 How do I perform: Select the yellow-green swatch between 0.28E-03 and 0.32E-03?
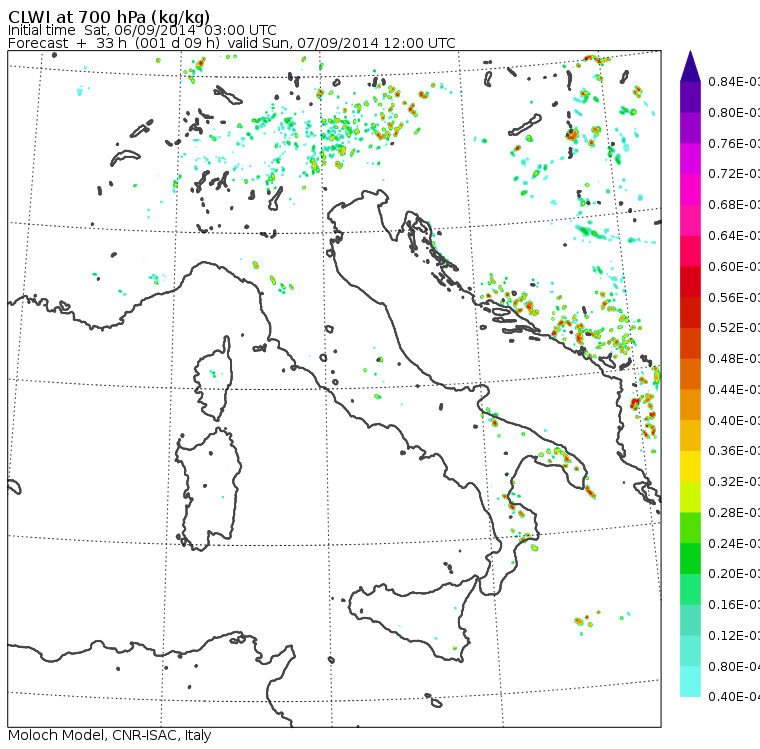690,497
